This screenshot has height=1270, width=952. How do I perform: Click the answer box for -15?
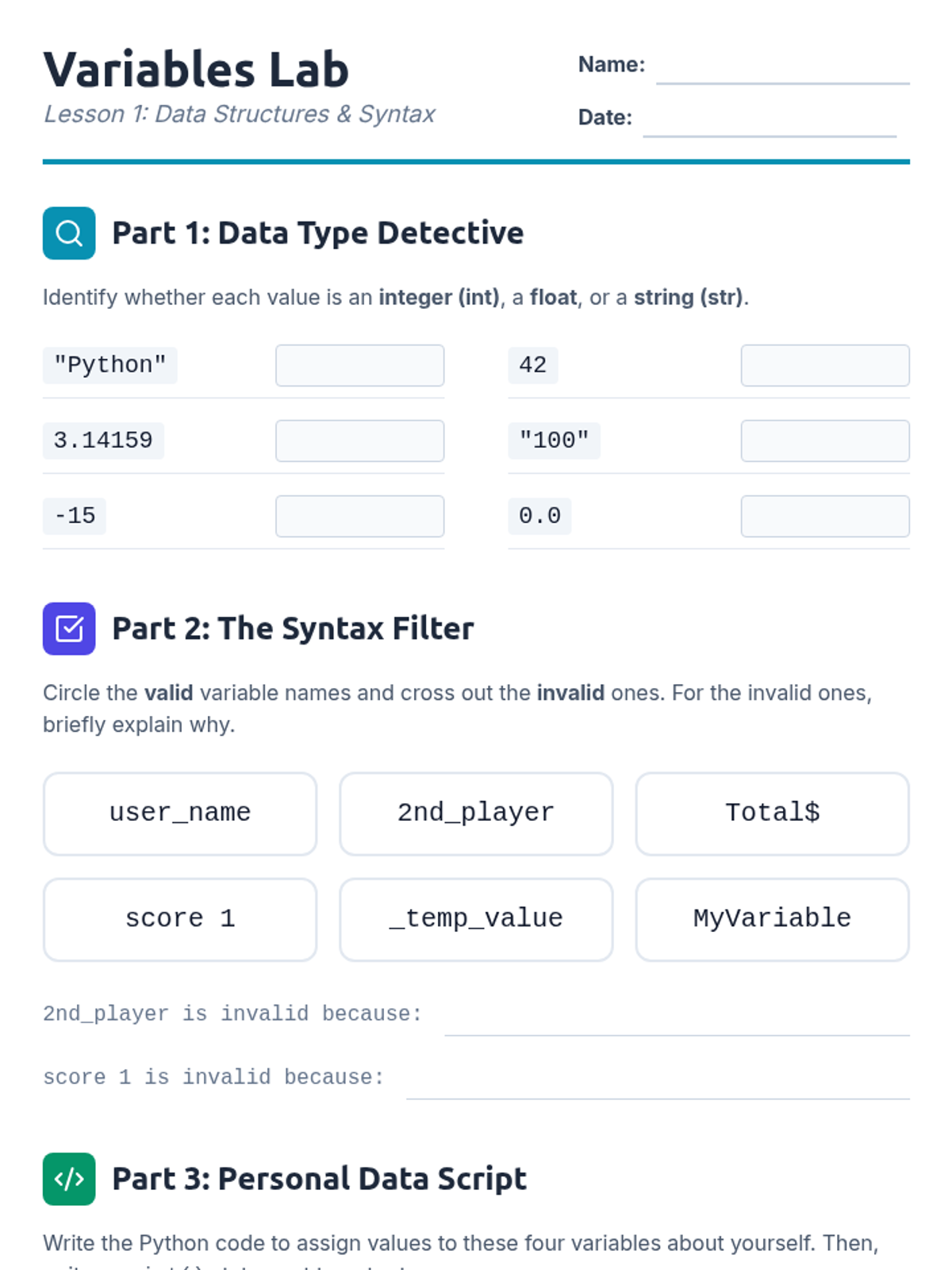pos(359,516)
